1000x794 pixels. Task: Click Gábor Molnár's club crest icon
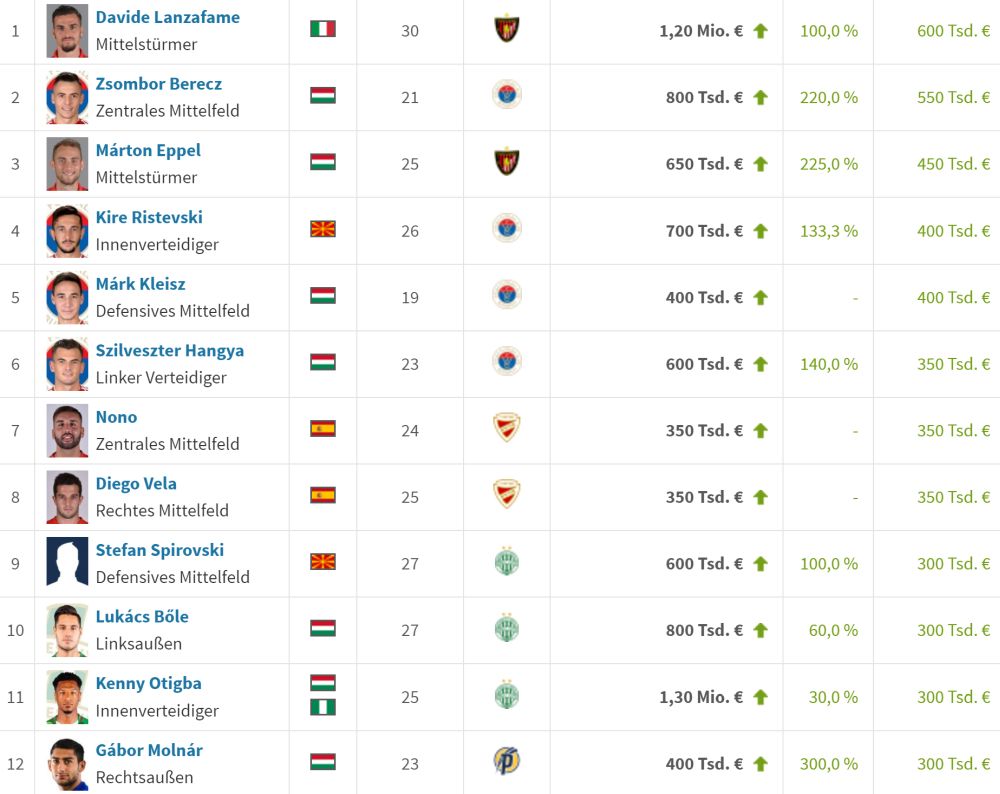507,761
